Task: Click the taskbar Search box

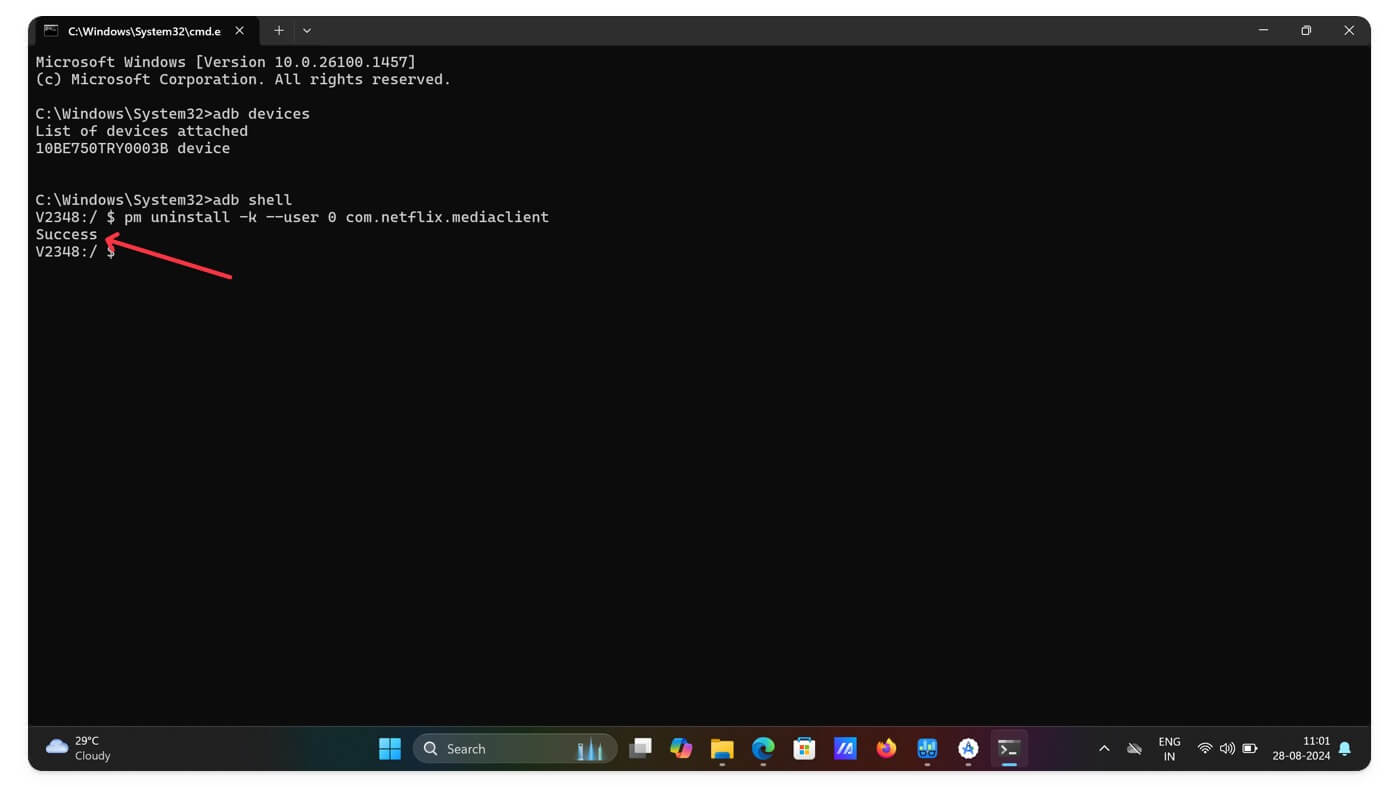Action: 515,748
